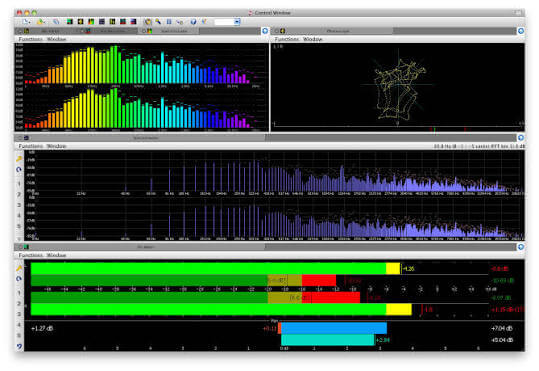The height and width of the screenshot is (371, 539).
Task: Open Functions menu in spectrum analyzer pane
Action: (31, 146)
